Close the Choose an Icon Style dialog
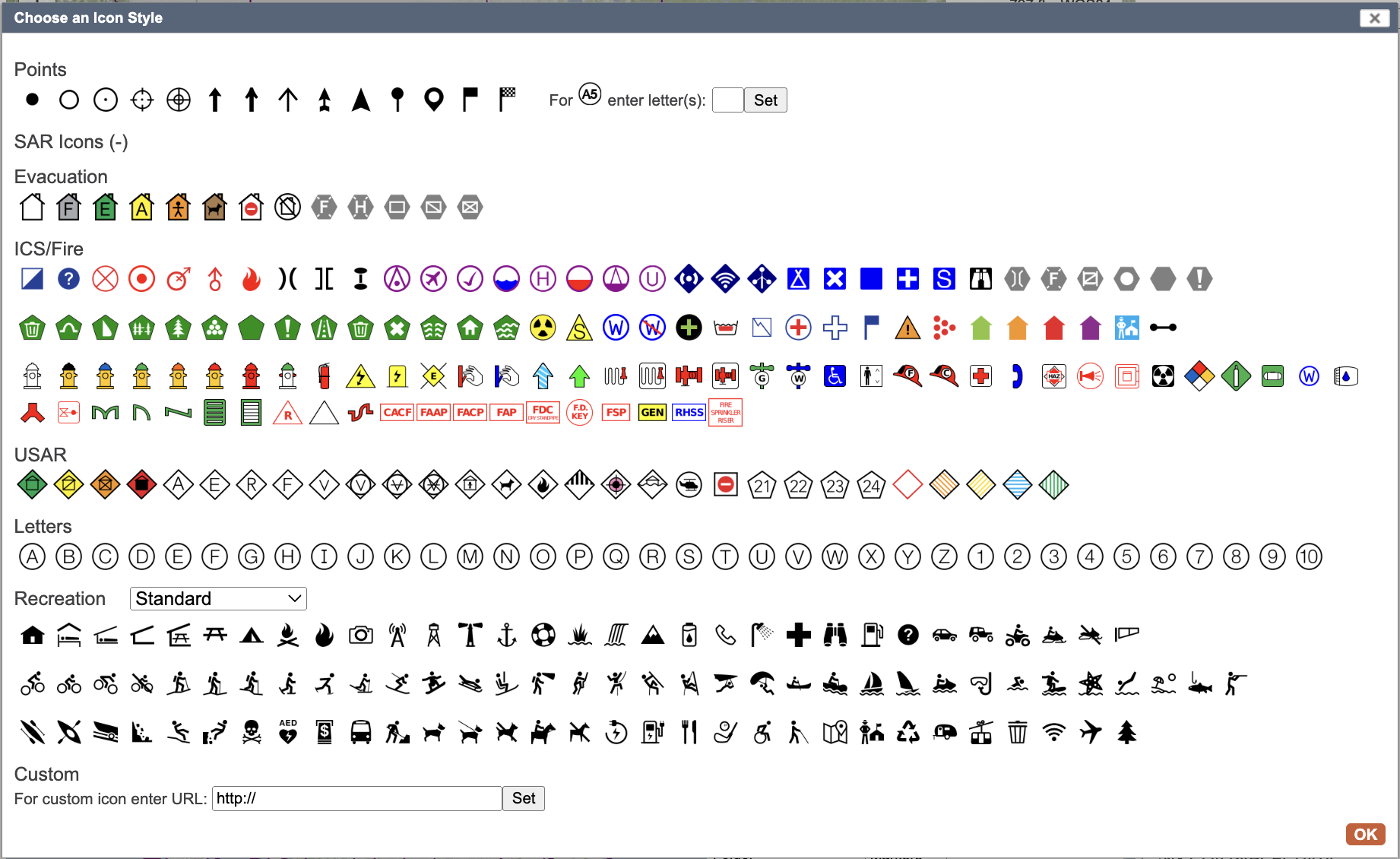 coord(1374,18)
